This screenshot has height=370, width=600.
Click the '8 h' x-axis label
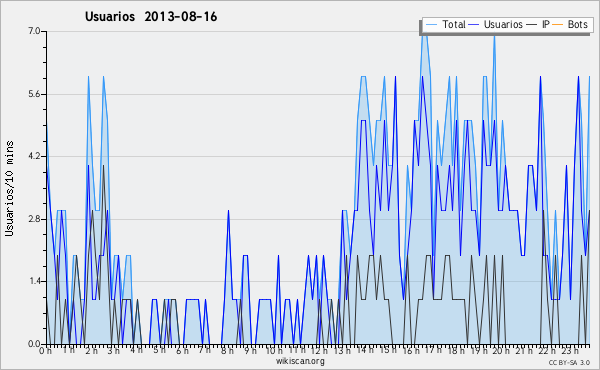(227, 350)
